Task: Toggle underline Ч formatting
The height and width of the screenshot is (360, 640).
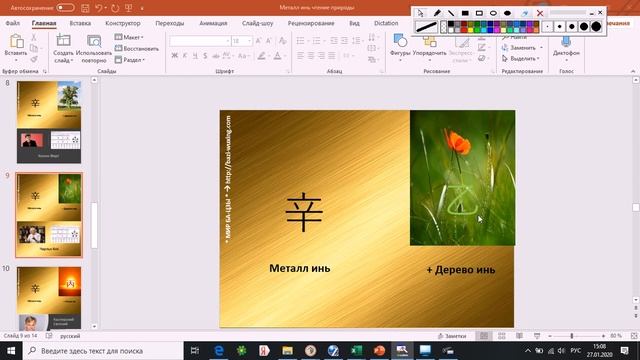Action: coord(195,56)
